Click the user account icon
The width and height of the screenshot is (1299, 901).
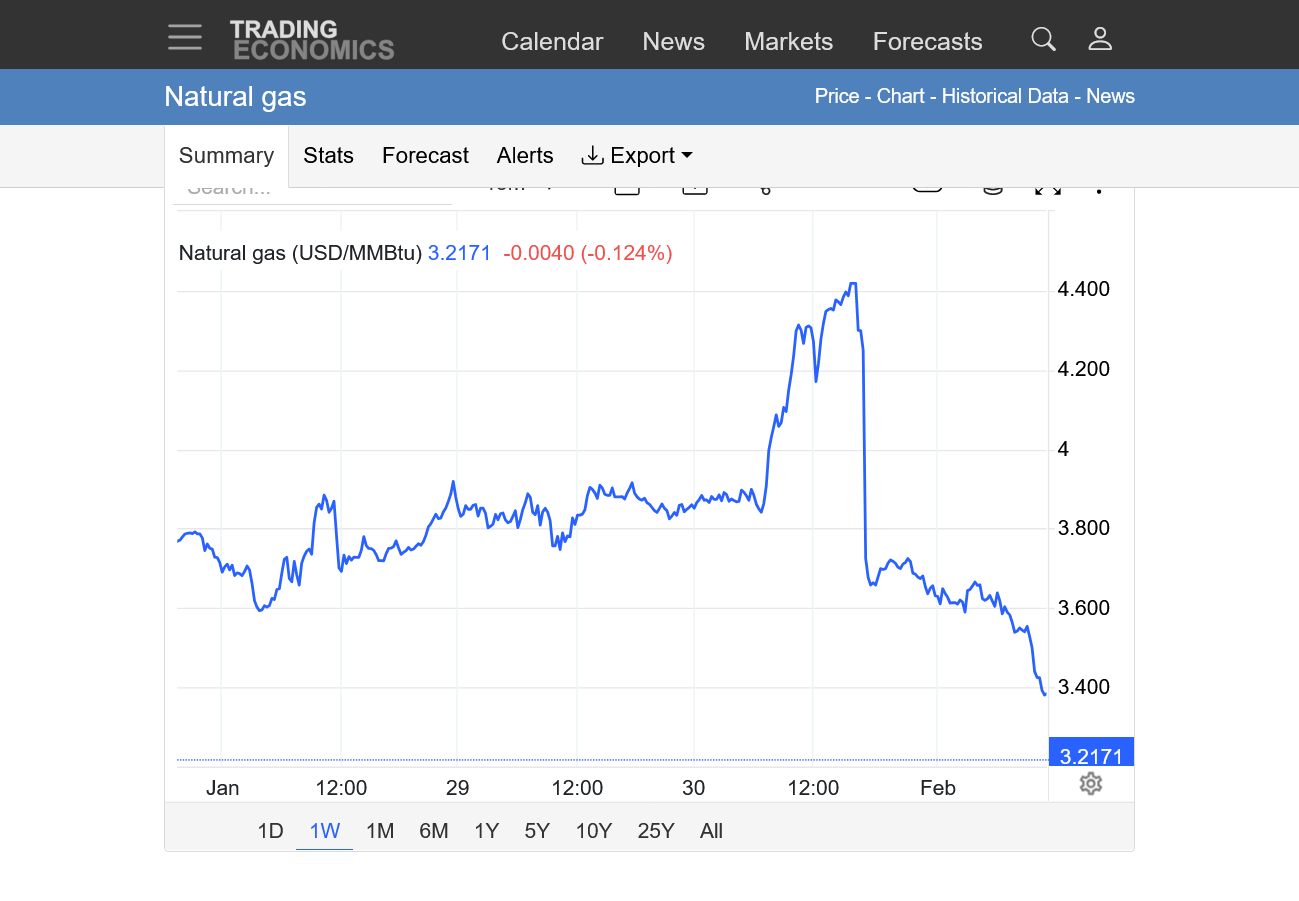pos(1100,40)
